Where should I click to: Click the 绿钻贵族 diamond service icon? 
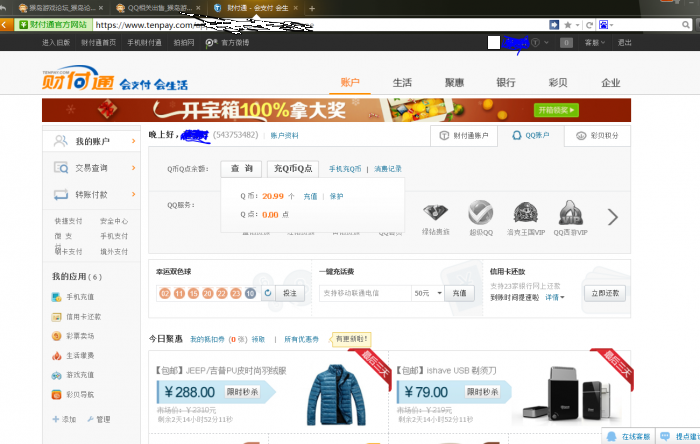[x=435, y=213]
